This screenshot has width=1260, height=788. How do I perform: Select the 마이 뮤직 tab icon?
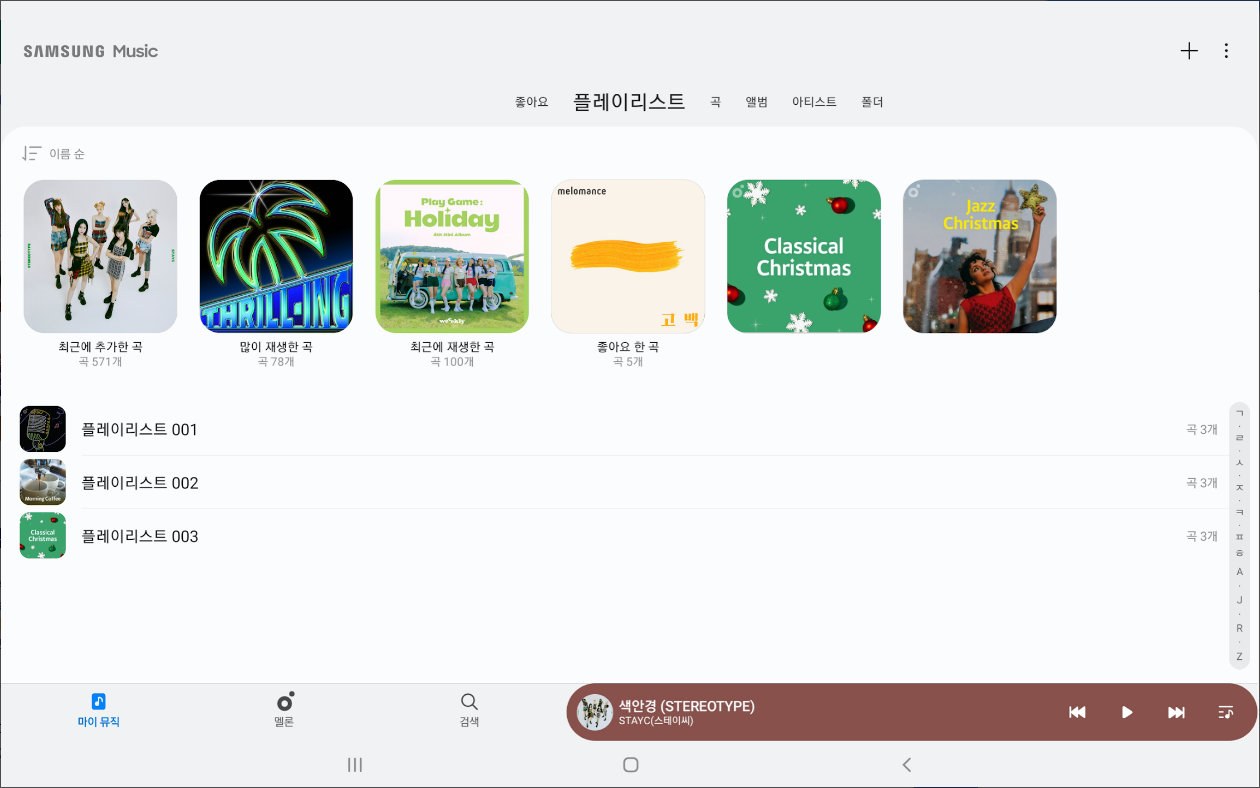tap(97, 701)
